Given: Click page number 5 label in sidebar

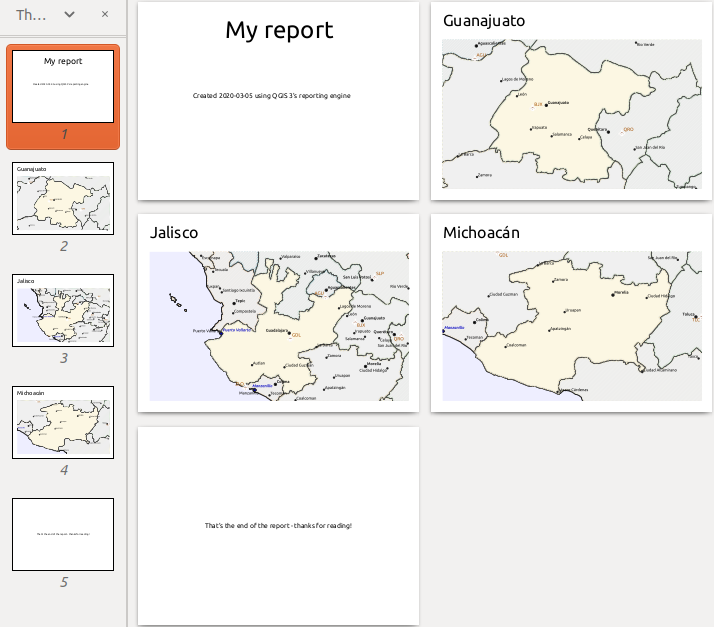Looking at the screenshot, I should 63,582.
